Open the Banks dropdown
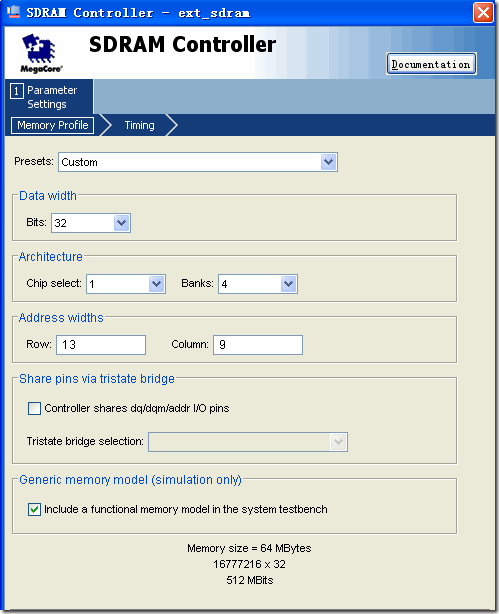Viewport: 499px width, 614px height. coord(258,284)
